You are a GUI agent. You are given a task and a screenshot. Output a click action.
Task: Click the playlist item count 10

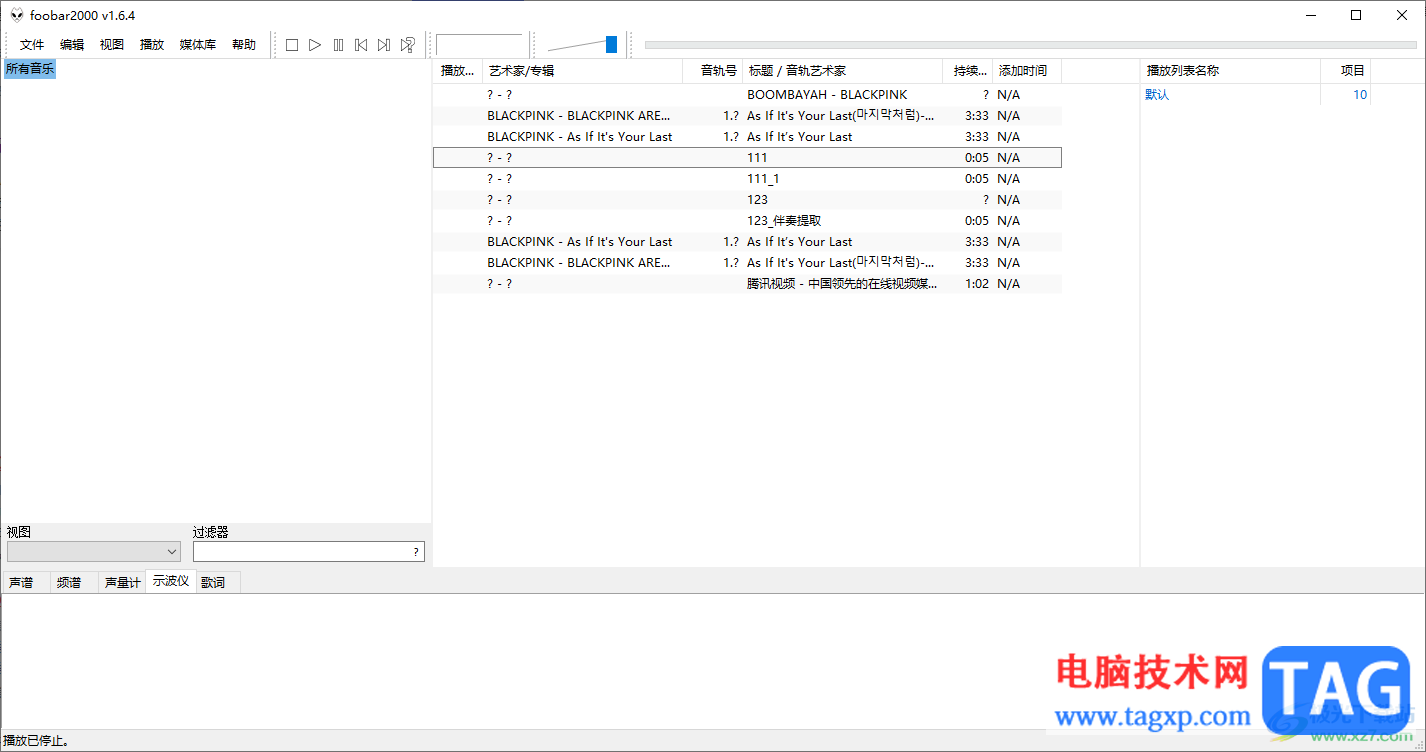point(1360,95)
